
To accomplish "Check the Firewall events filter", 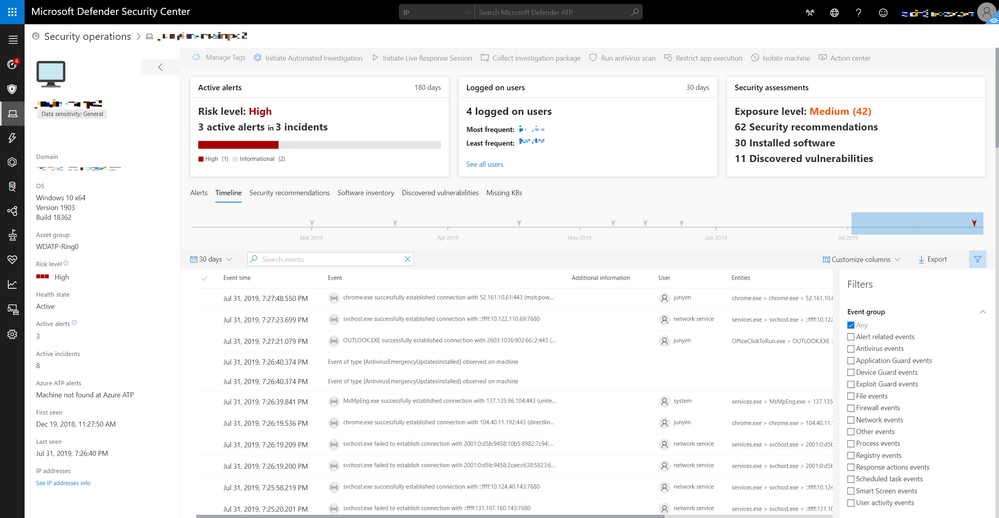I will click(x=851, y=408).
